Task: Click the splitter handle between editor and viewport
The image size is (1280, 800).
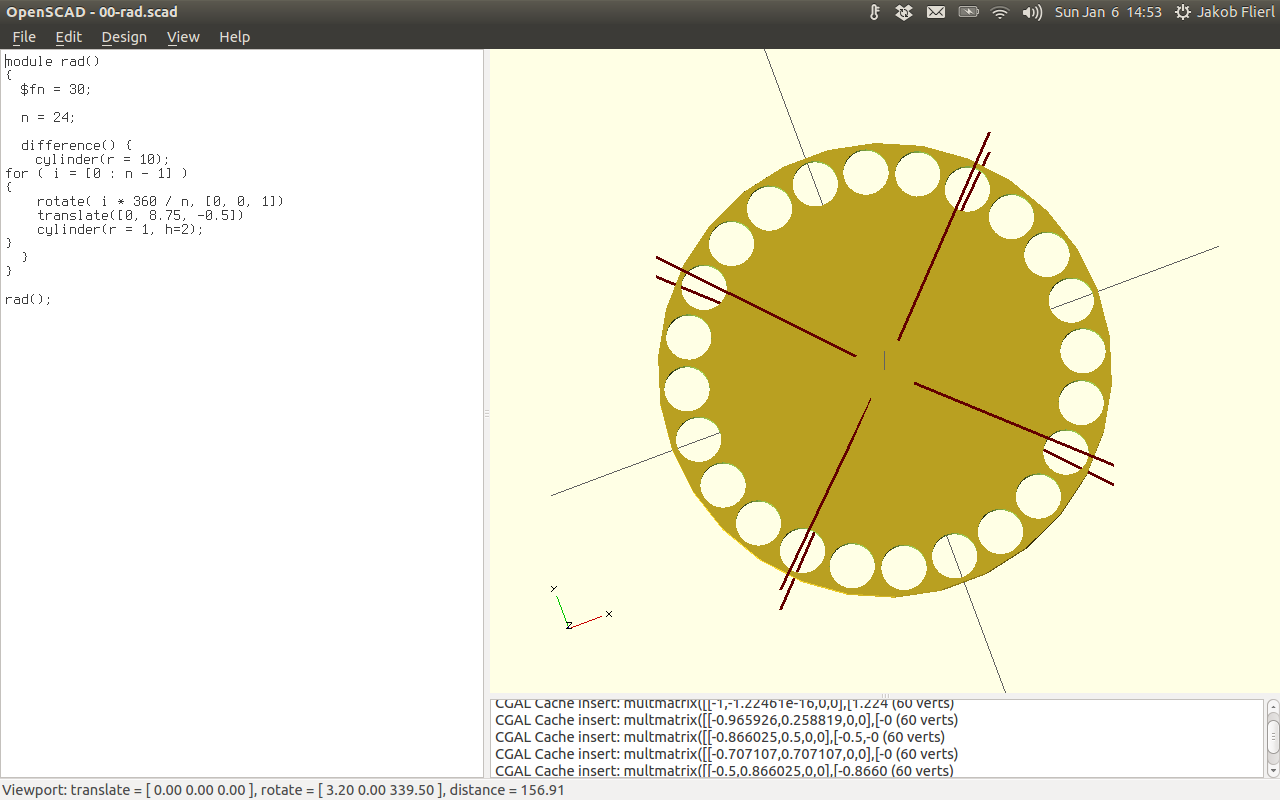Action: [486, 413]
